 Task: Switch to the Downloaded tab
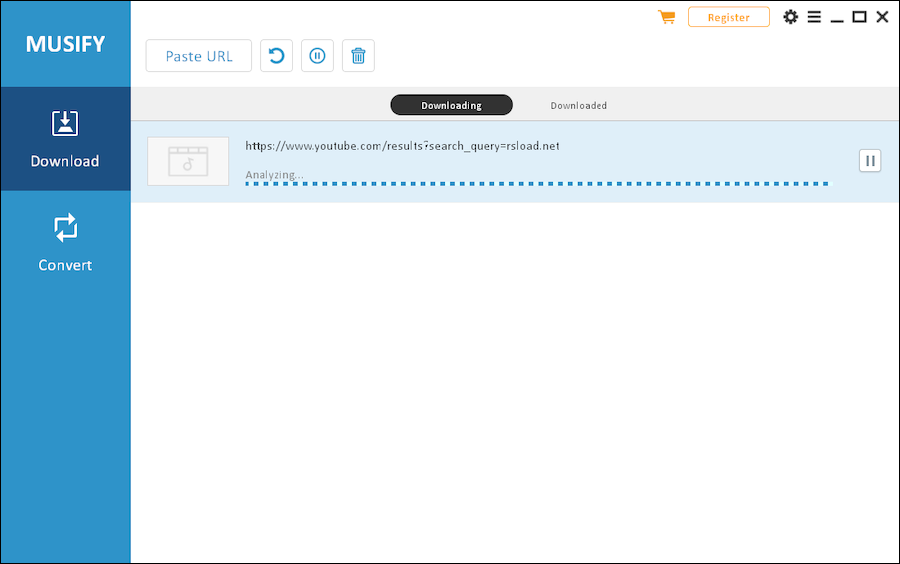pyautogui.click(x=578, y=105)
